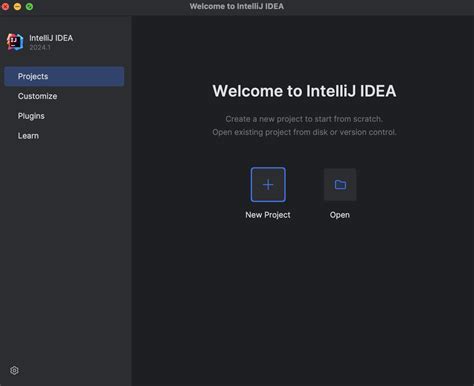The height and width of the screenshot is (386, 474).
Task: Click the New Project label
Action: pyautogui.click(x=268, y=215)
